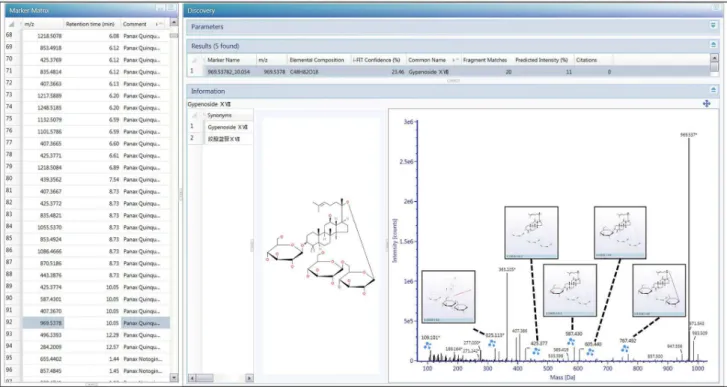Screen dimensions: 727x387
Task: Click the first Marker Matrix title bar icon
Action: point(160,8)
